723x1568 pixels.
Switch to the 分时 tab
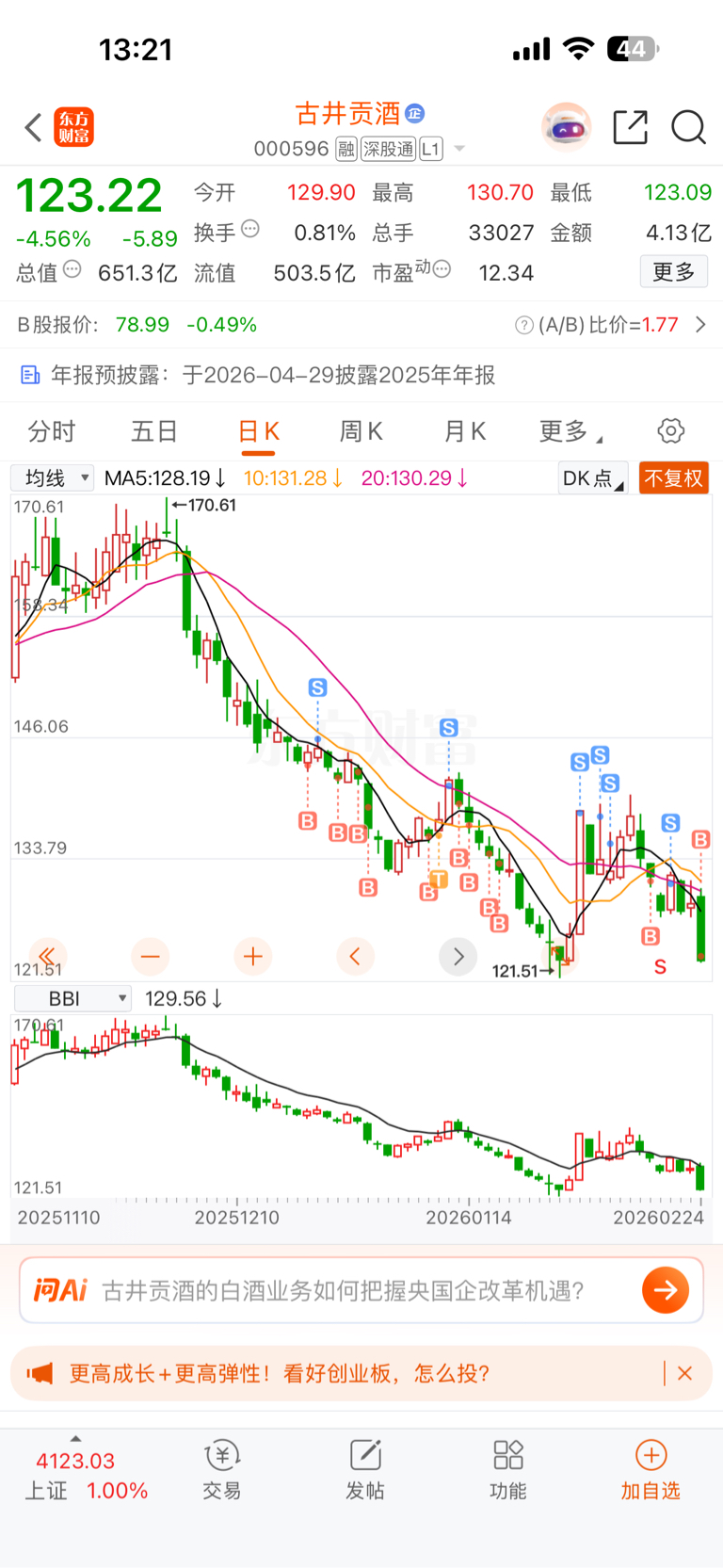(51, 431)
